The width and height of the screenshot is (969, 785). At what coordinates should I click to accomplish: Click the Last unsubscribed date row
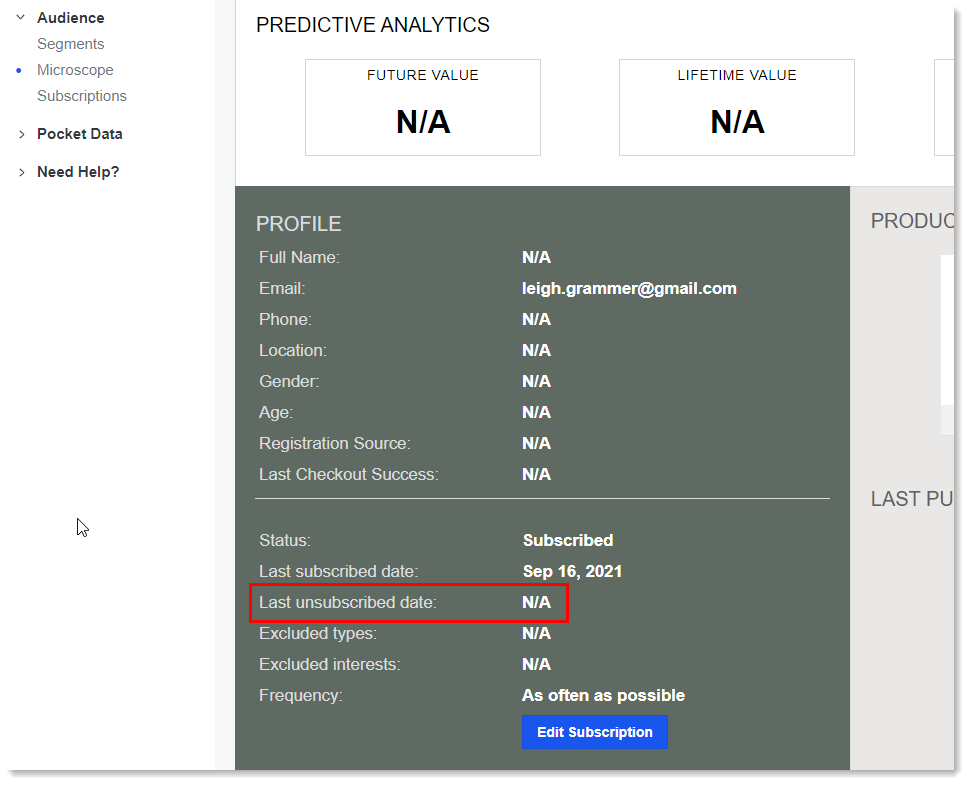(409, 603)
